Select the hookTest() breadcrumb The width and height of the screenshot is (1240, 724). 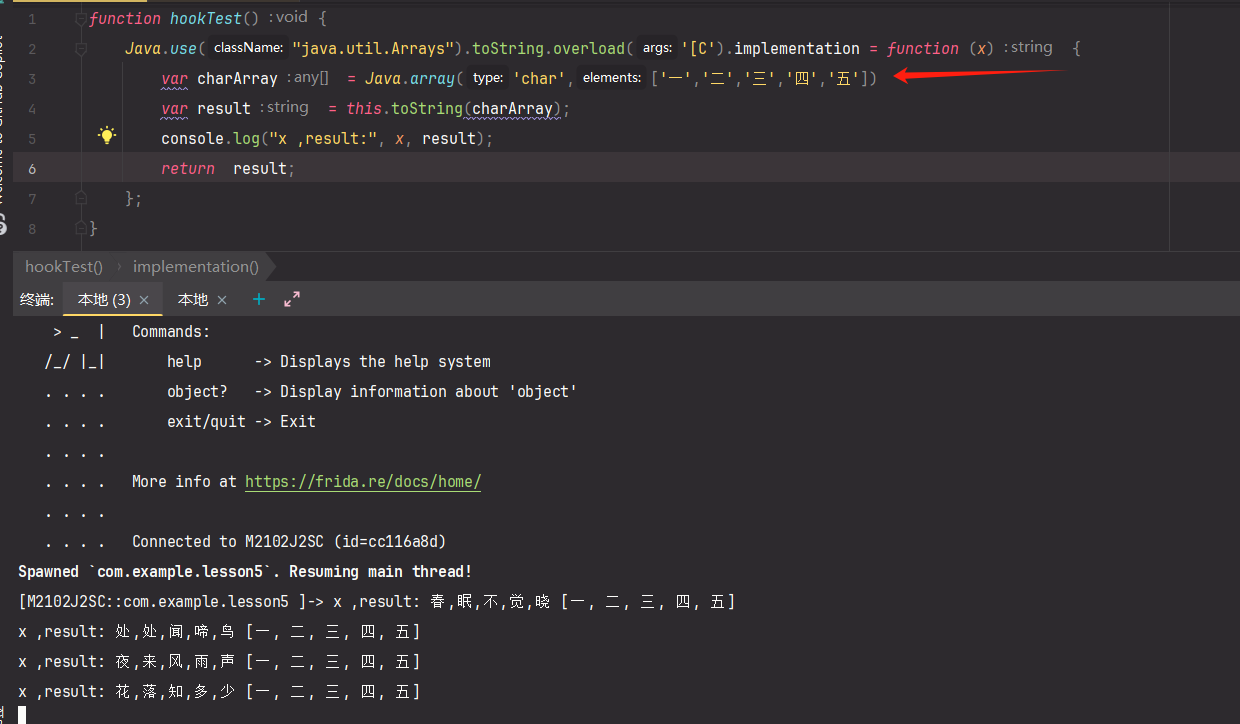tap(64, 266)
